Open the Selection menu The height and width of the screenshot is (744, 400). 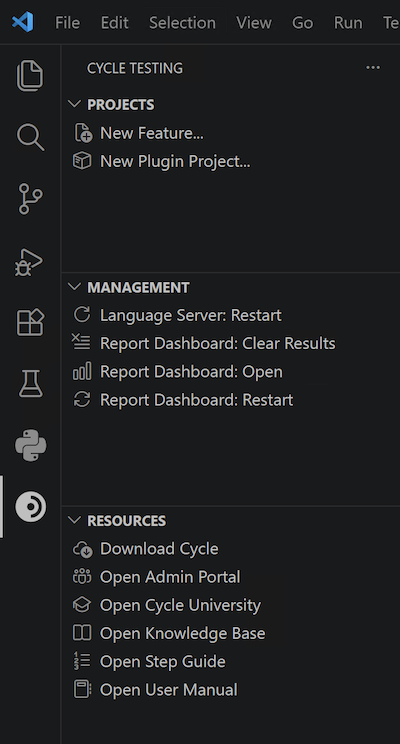point(182,22)
